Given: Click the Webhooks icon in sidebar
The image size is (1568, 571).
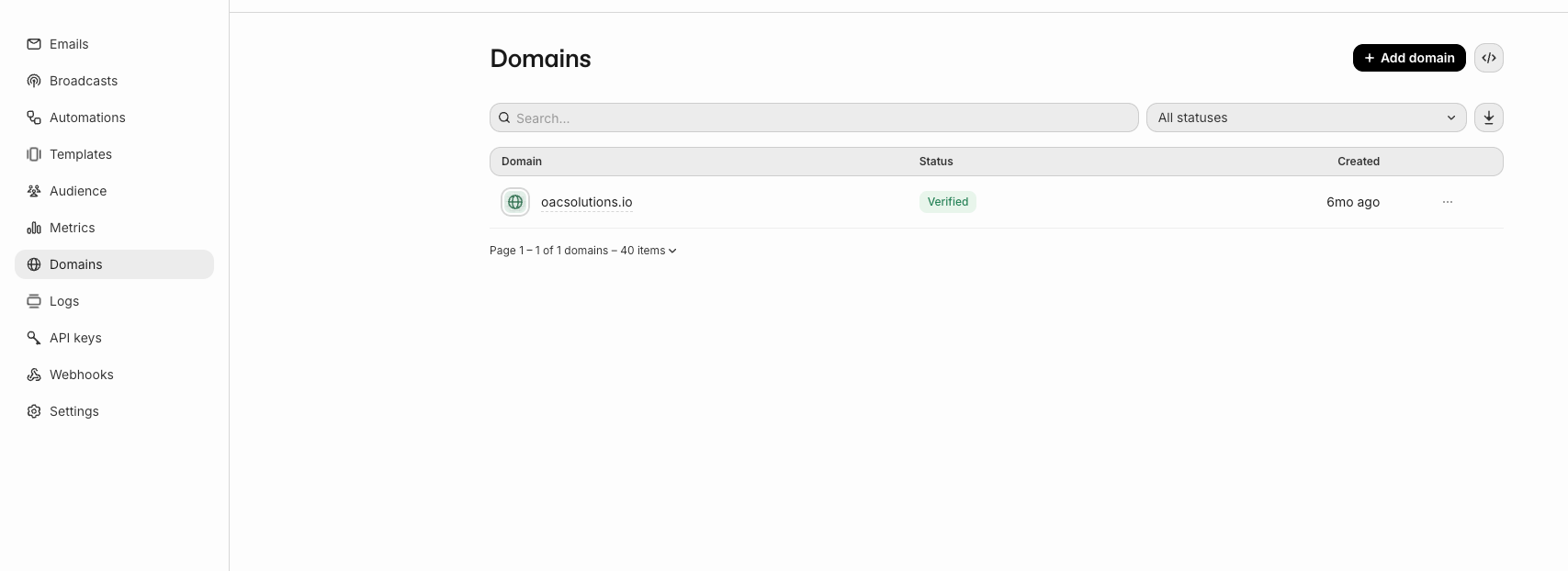Looking at the screenshot, I should coord(34,375).
